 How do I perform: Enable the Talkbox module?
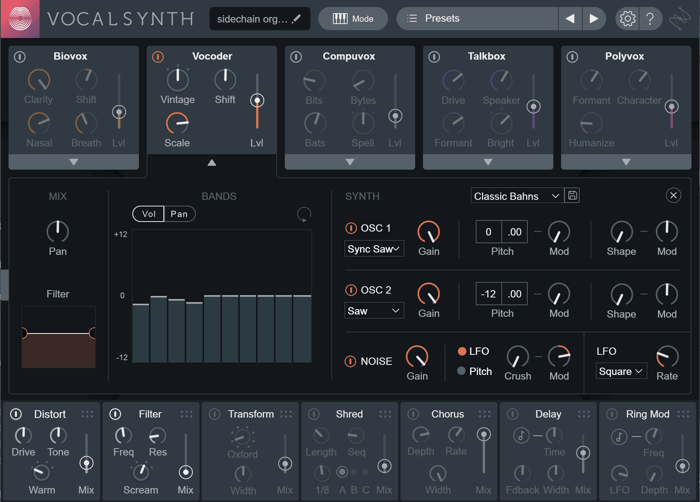coord(434,57)
